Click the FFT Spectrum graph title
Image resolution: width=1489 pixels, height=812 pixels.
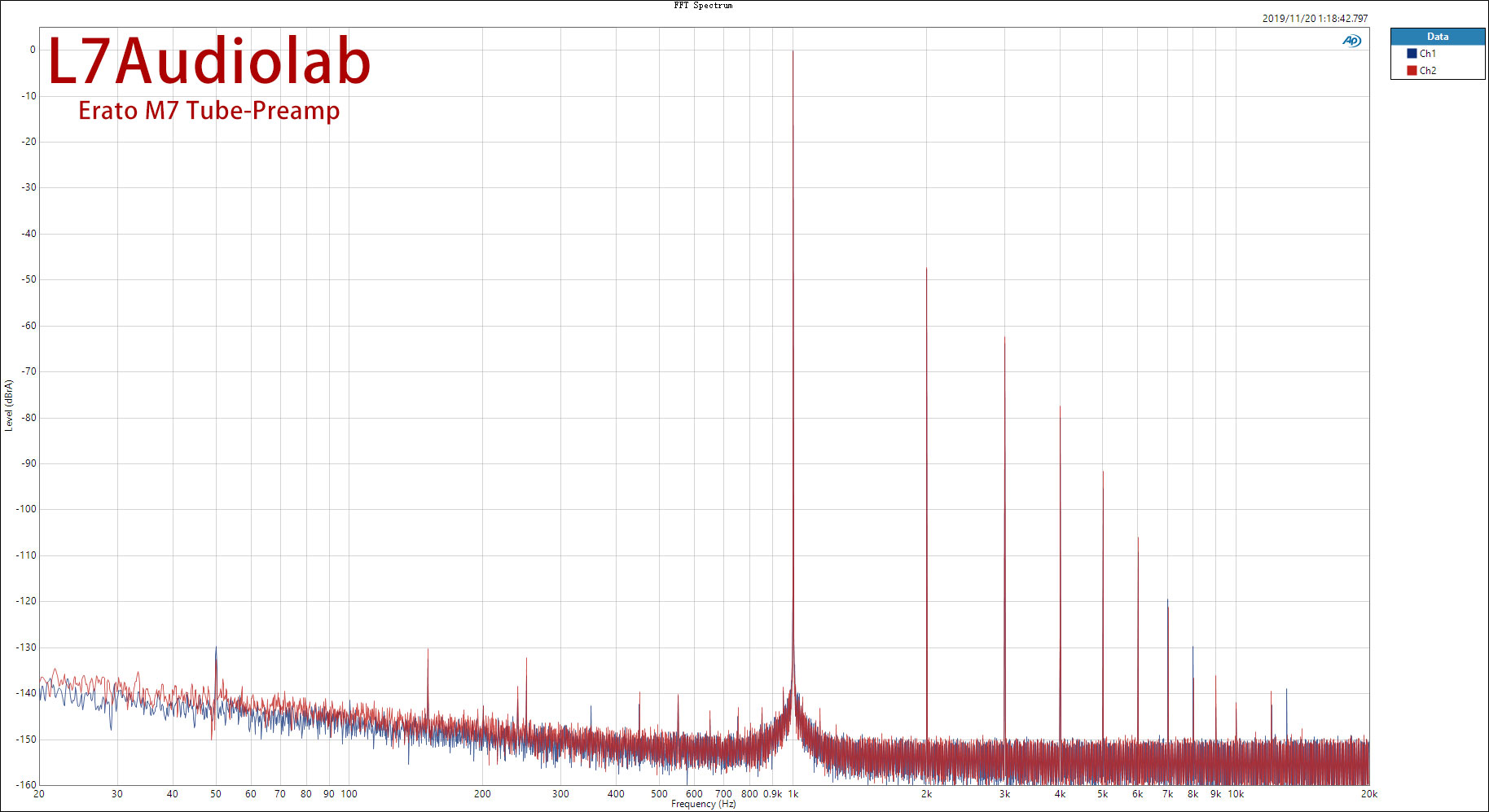[703, 6]
